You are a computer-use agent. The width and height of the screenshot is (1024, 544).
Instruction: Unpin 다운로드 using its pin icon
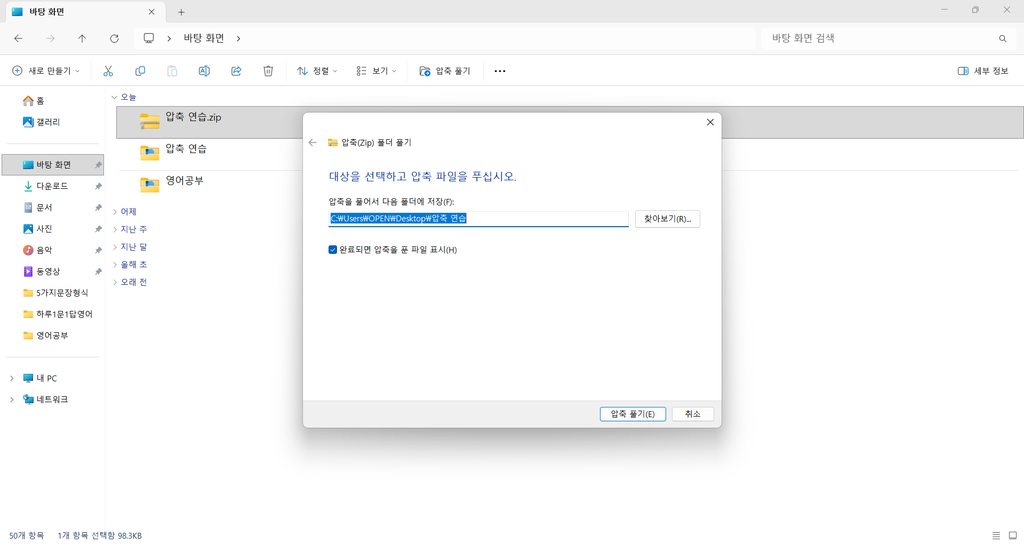click(x=98, y=187)
